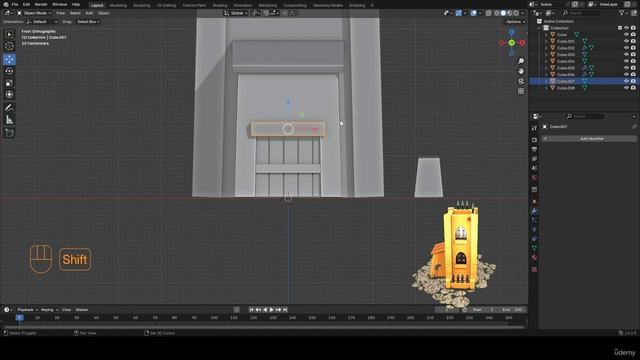Disable render for Cube.002 camera icon
Screen dimensions: 640x360
[x=633, y=48]
